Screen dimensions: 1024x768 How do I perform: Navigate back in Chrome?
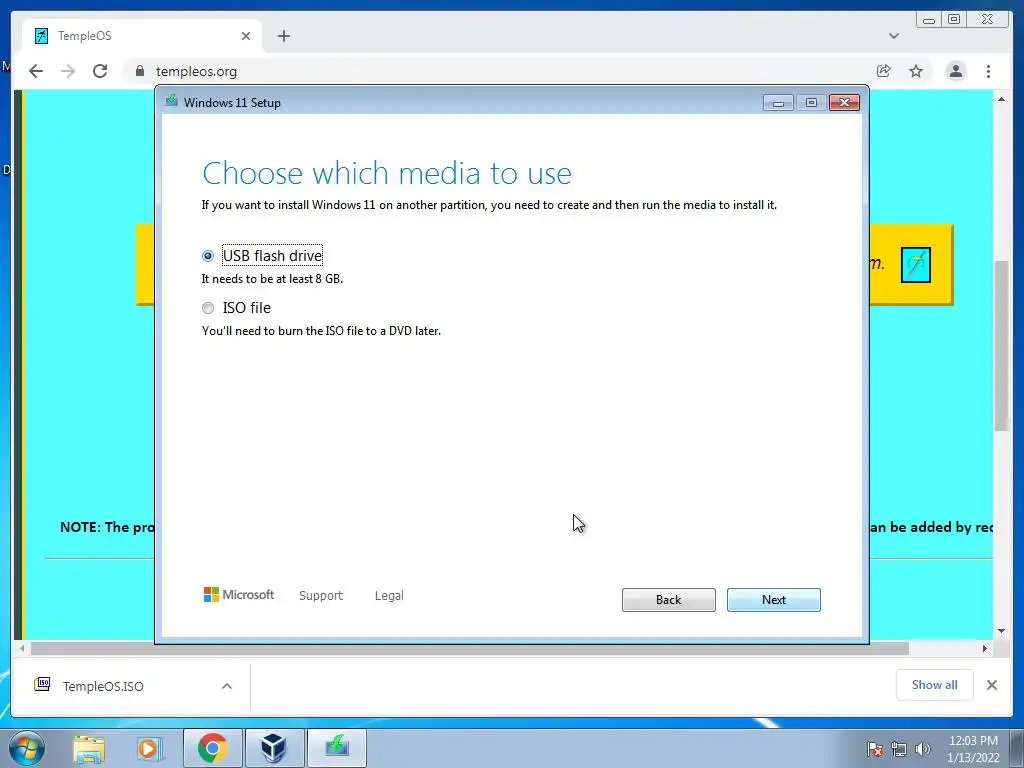(x=36, y=71)
